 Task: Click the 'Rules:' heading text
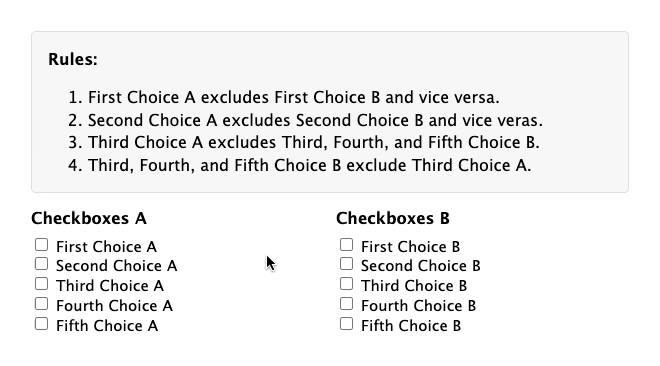(x=73, y=59)
